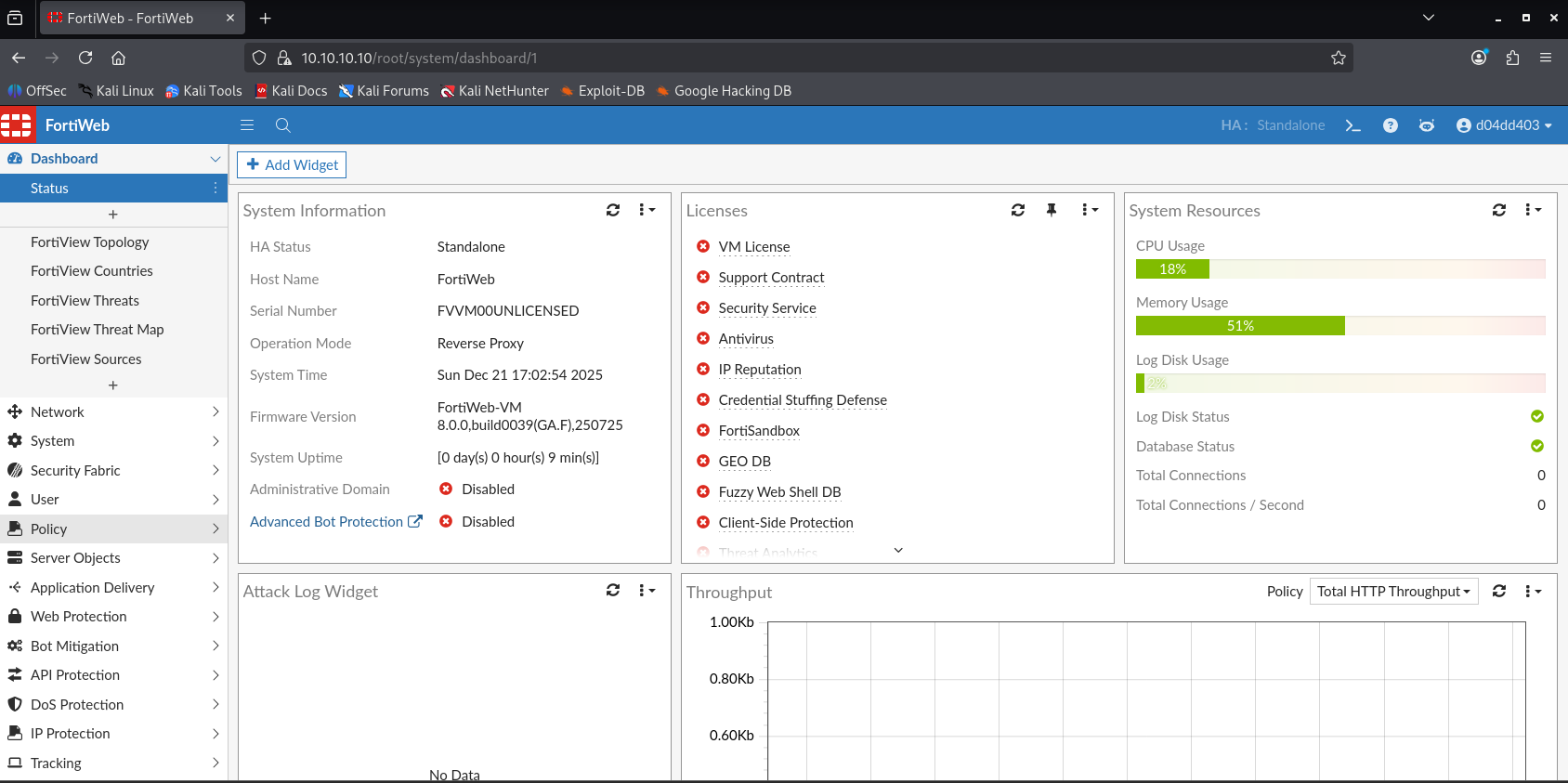The height and width of the screenshot is (783, 1568).
Task: Open the Total HTTP Throughput dropdown
Action: click(1393, 591)
